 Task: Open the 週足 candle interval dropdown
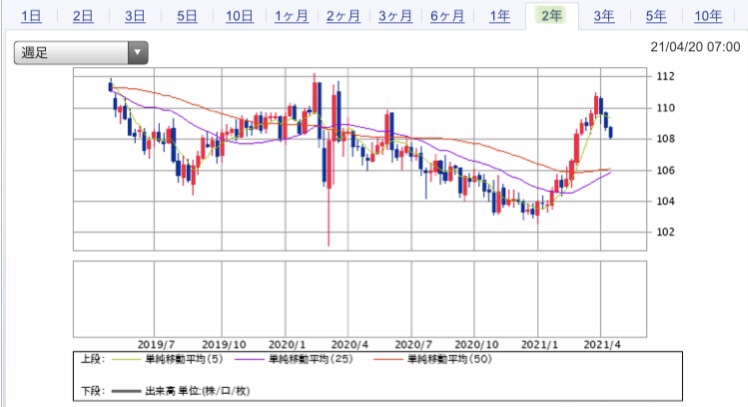[81, 52]
